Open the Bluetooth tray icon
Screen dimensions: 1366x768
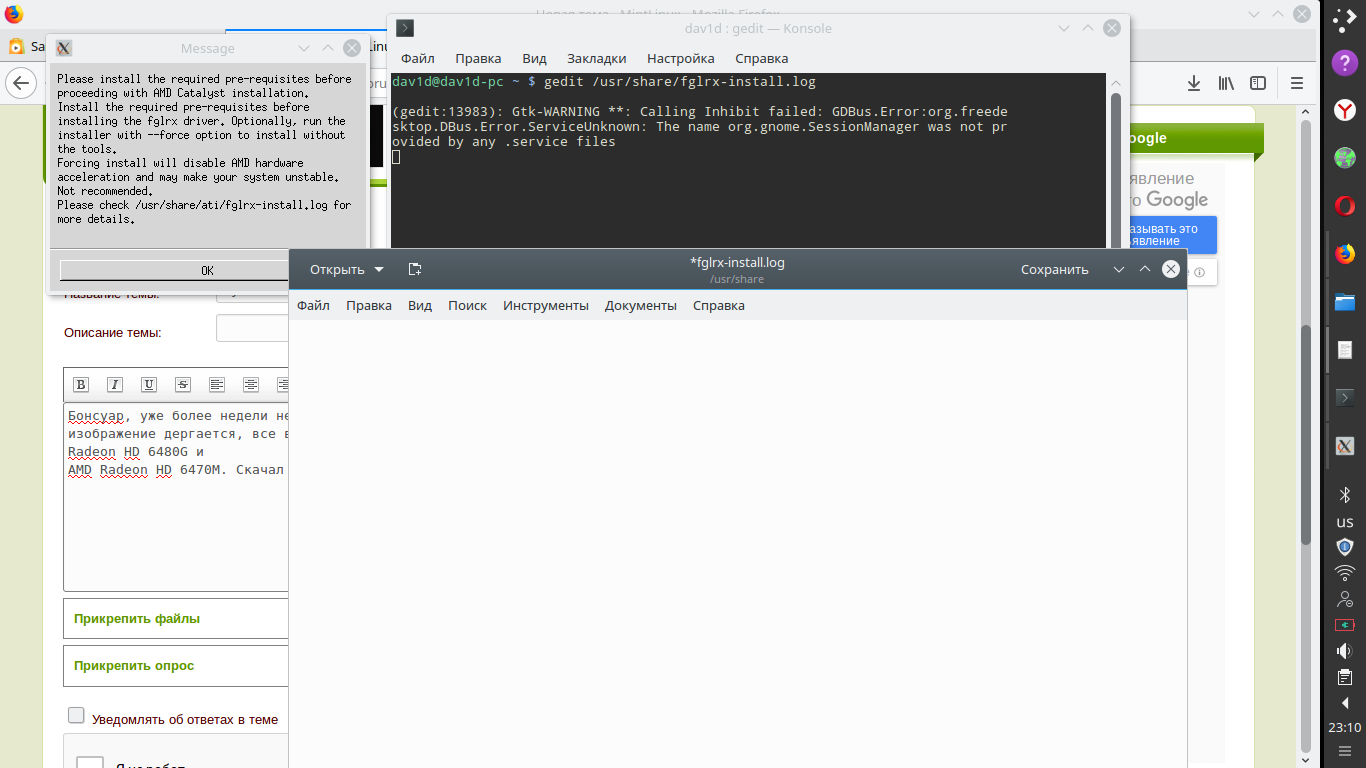point(1345,495)
